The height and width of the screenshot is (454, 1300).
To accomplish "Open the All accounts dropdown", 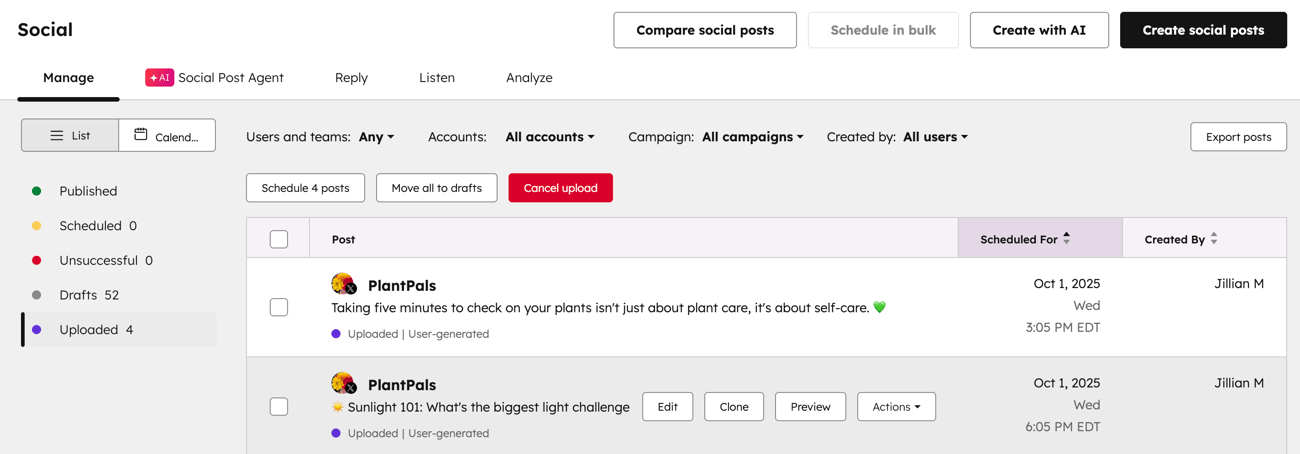I will pos(550,137).
